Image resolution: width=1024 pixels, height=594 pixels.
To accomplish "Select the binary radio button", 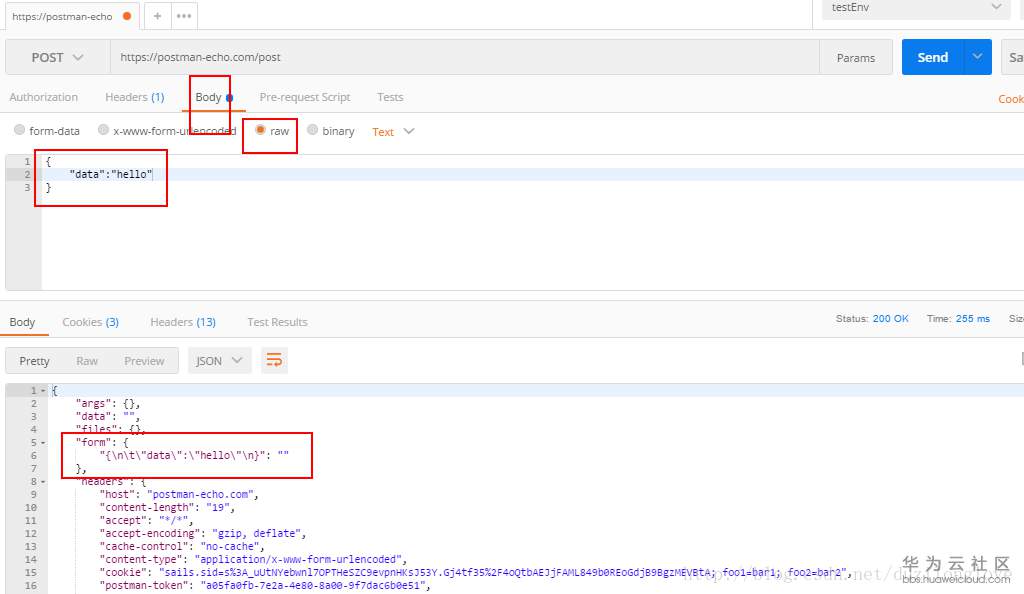I will [312, 130].
